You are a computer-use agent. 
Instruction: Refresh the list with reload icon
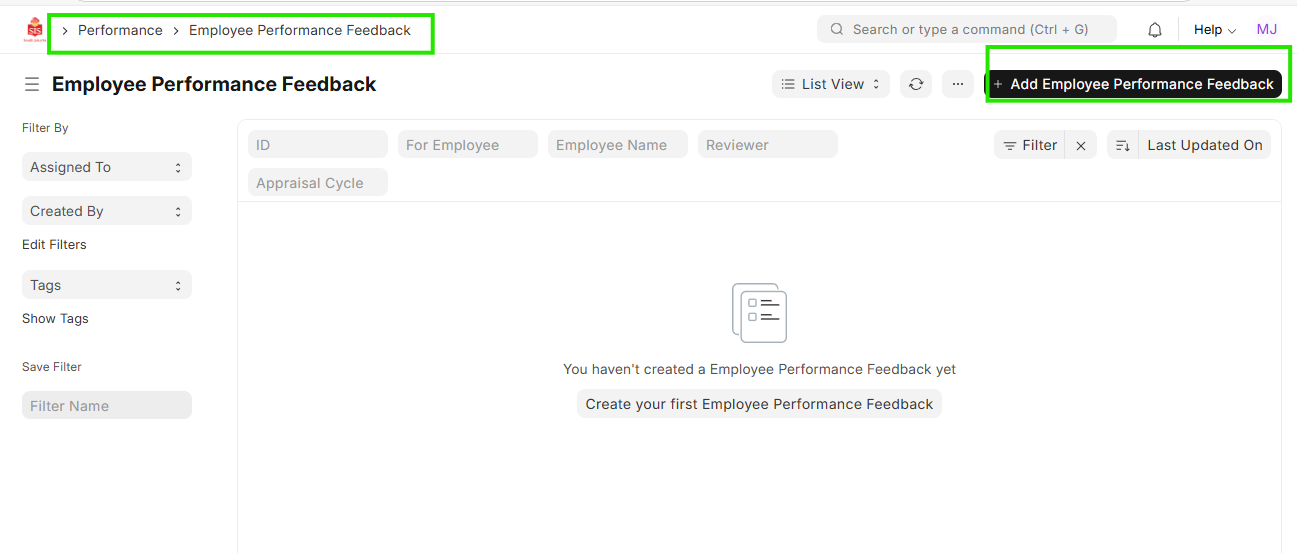[916, 85]
